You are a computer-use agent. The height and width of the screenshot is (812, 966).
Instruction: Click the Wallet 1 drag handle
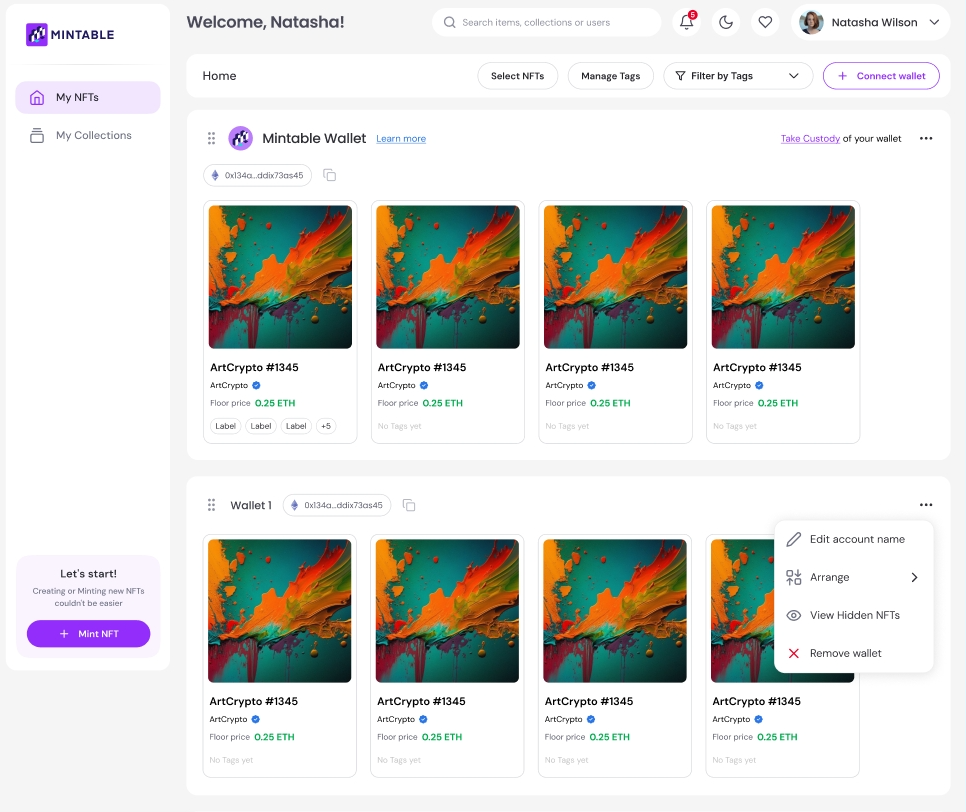(x=211, y=505)
